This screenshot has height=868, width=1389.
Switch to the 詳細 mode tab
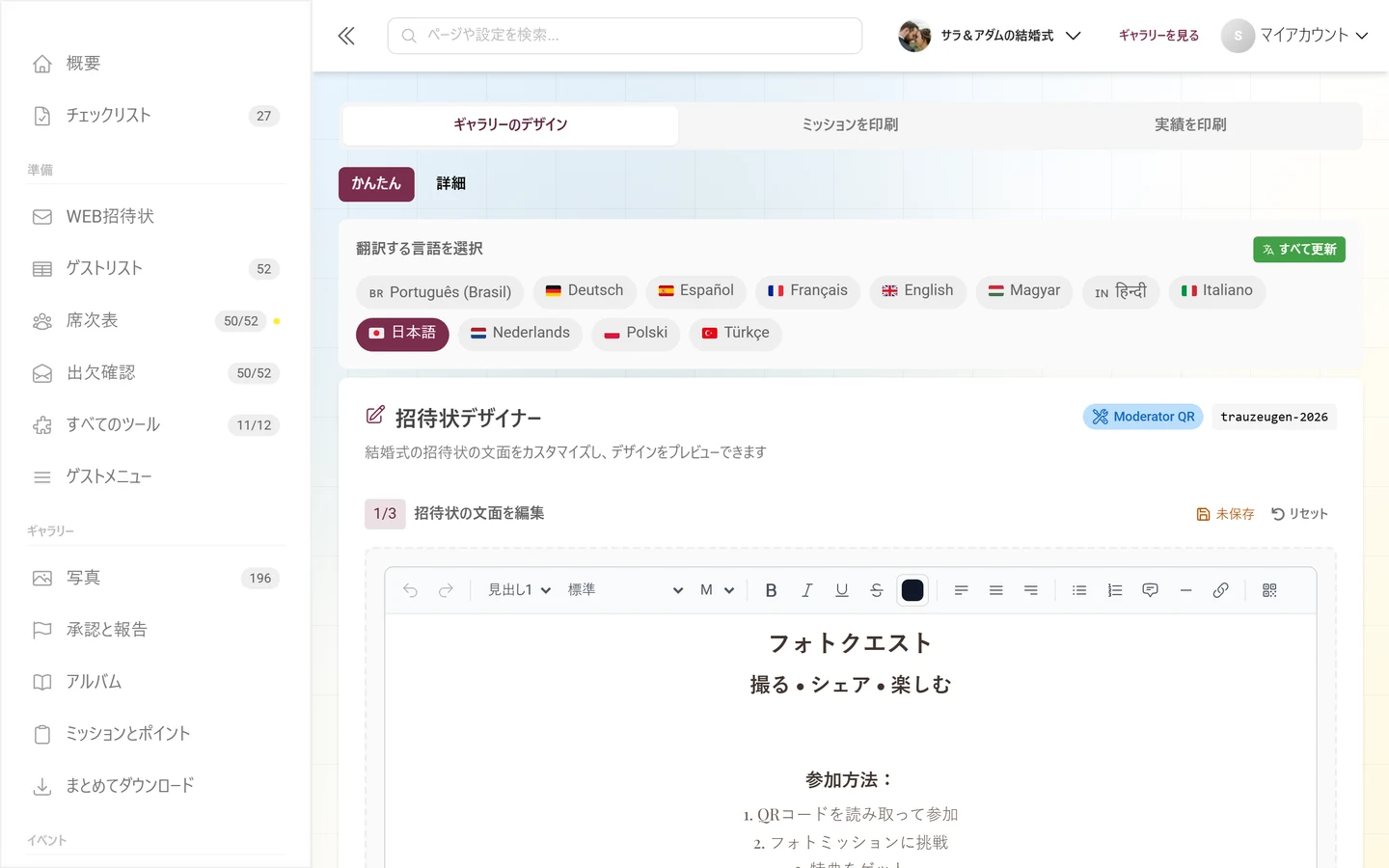[x=451, y=183]
